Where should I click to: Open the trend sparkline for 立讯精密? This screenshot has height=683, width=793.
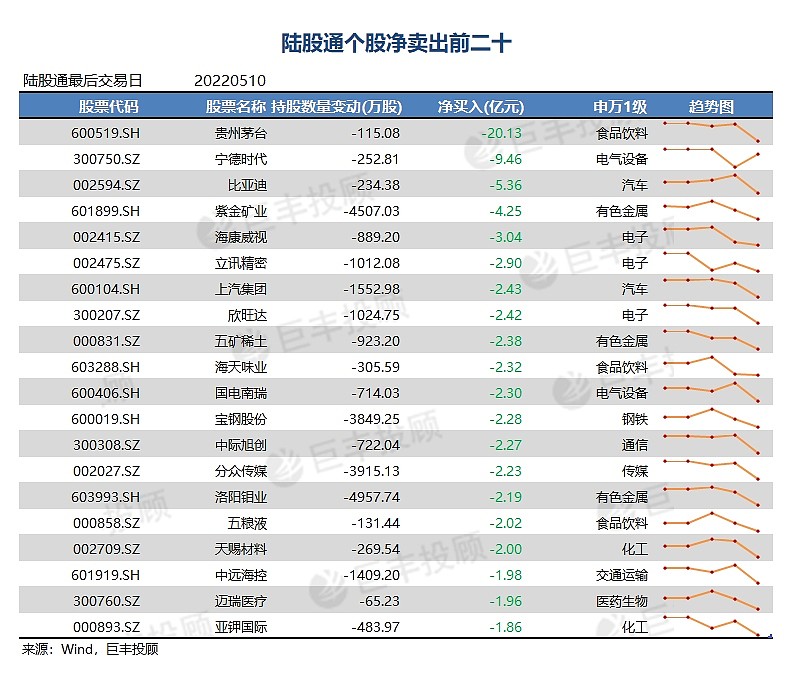(x=711, y=262)
